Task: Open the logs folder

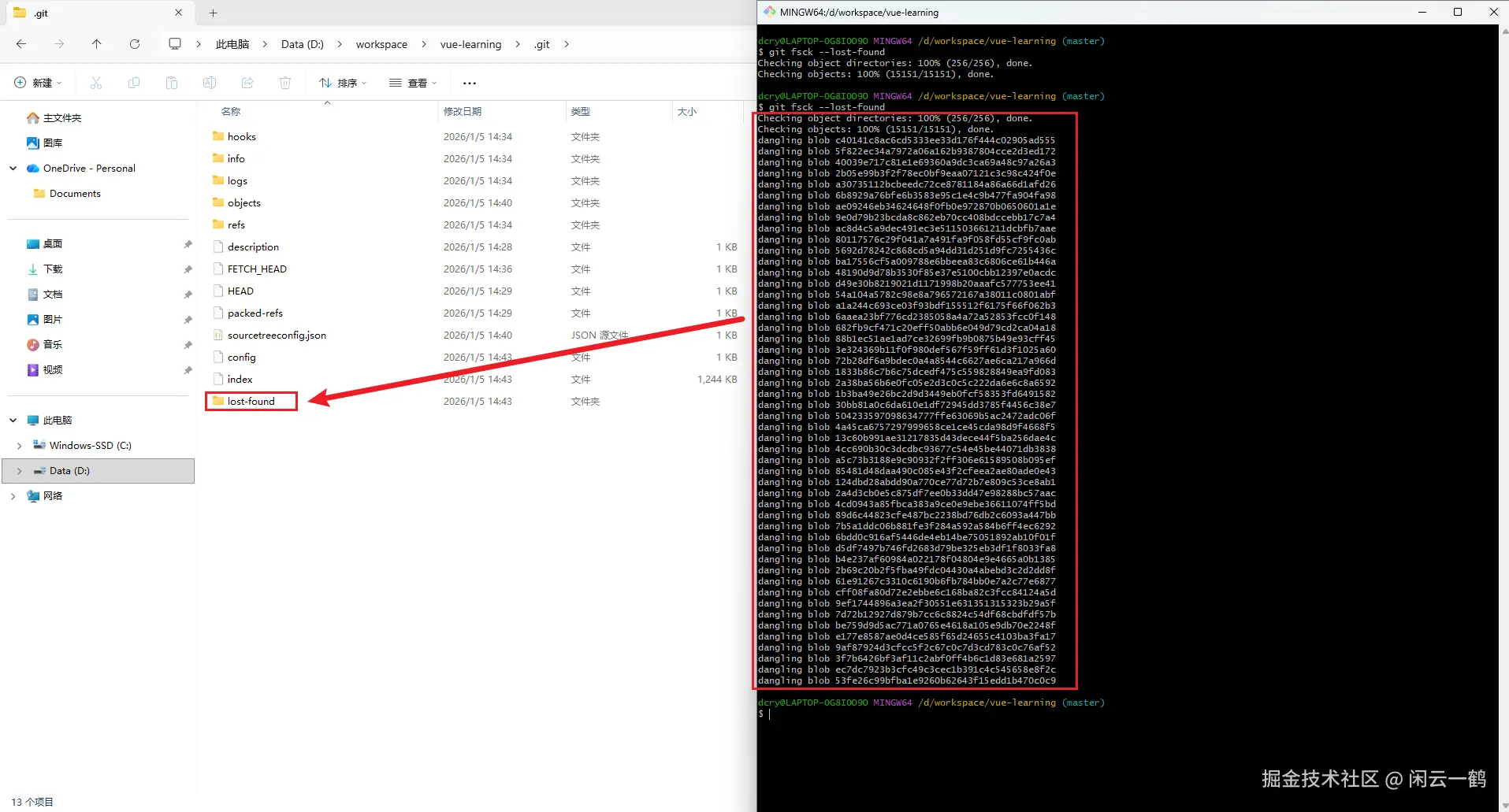Action: click(237, 180)
